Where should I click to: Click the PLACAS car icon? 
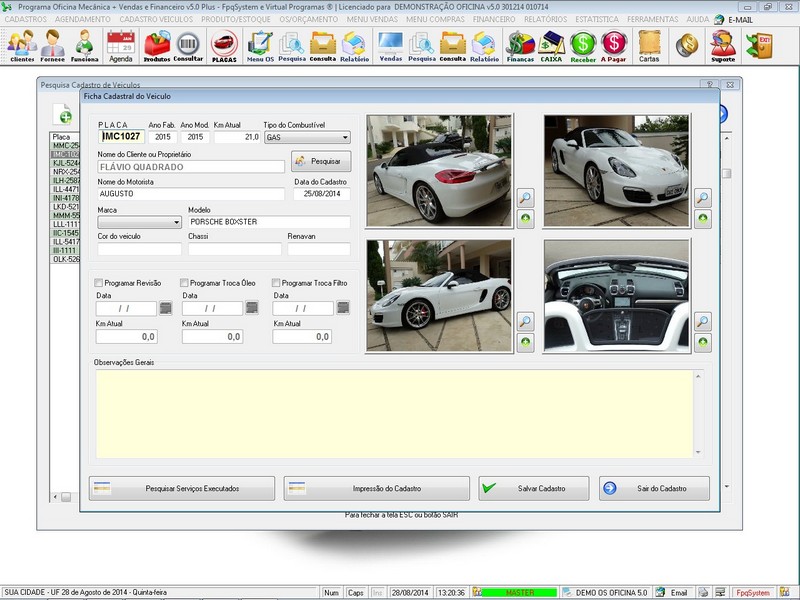point(225,45)
